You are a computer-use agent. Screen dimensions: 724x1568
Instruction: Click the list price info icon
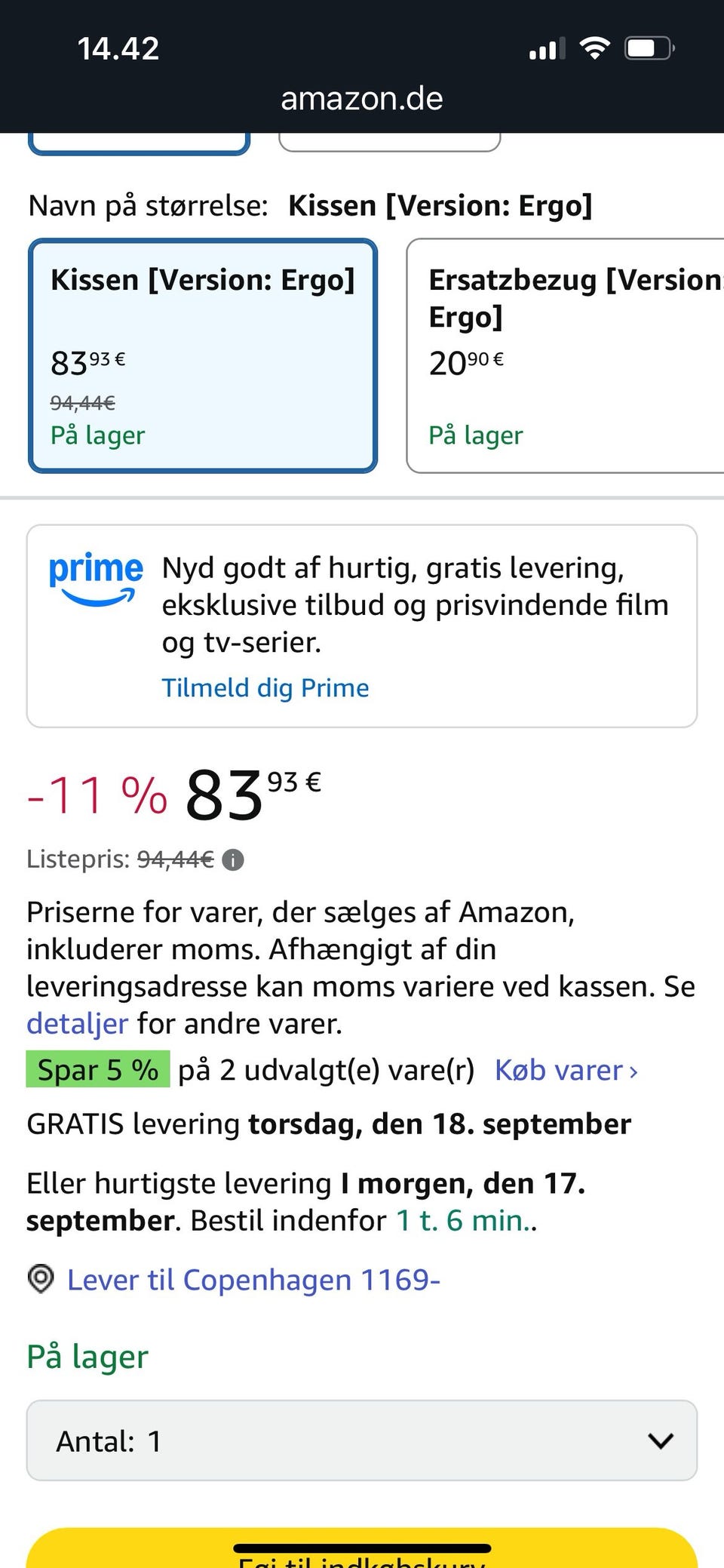click(x=233, y=859)
